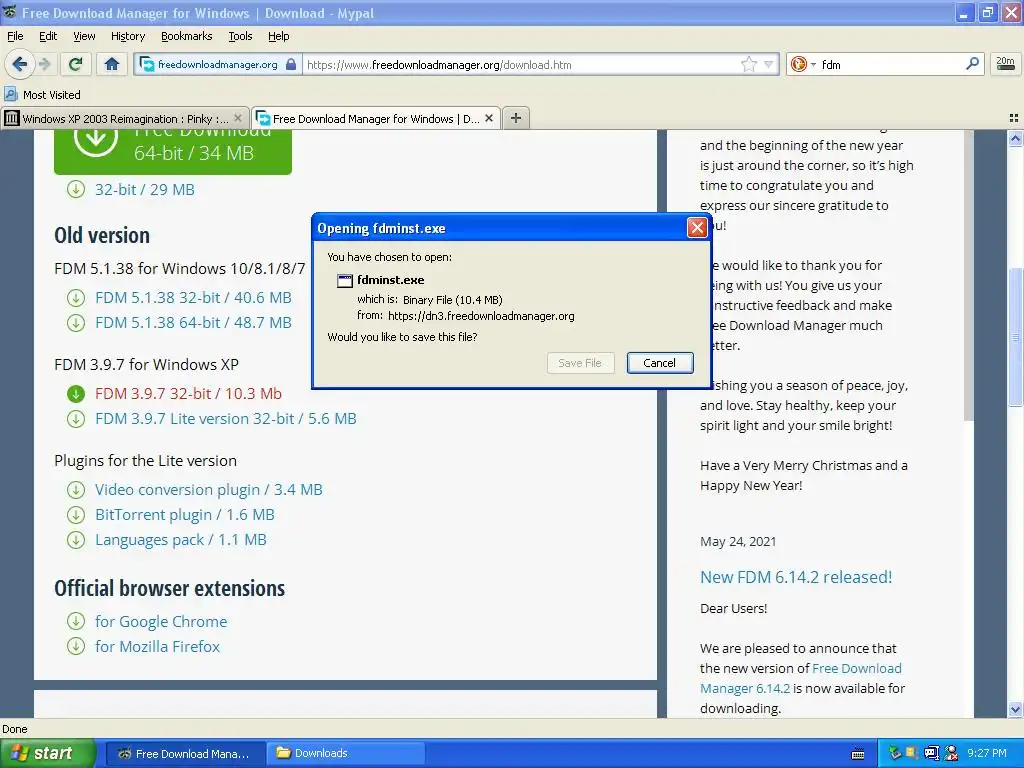This screenshot has width=1024, height=768.
Task: Go back with the Back arrow button
Action: click(x=19, y=64)
